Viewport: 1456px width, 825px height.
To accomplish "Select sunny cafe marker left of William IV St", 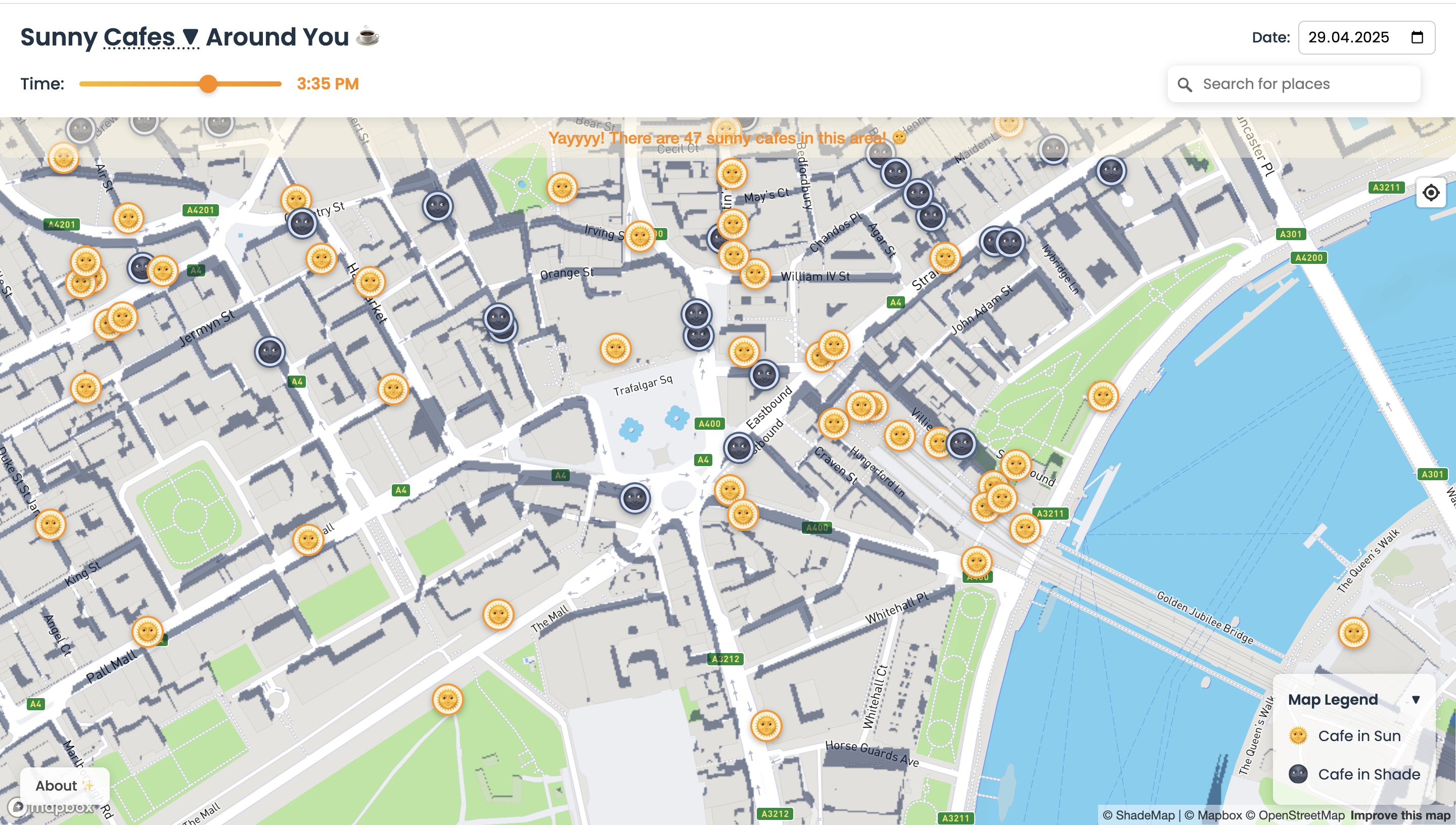I will [755, 274].
